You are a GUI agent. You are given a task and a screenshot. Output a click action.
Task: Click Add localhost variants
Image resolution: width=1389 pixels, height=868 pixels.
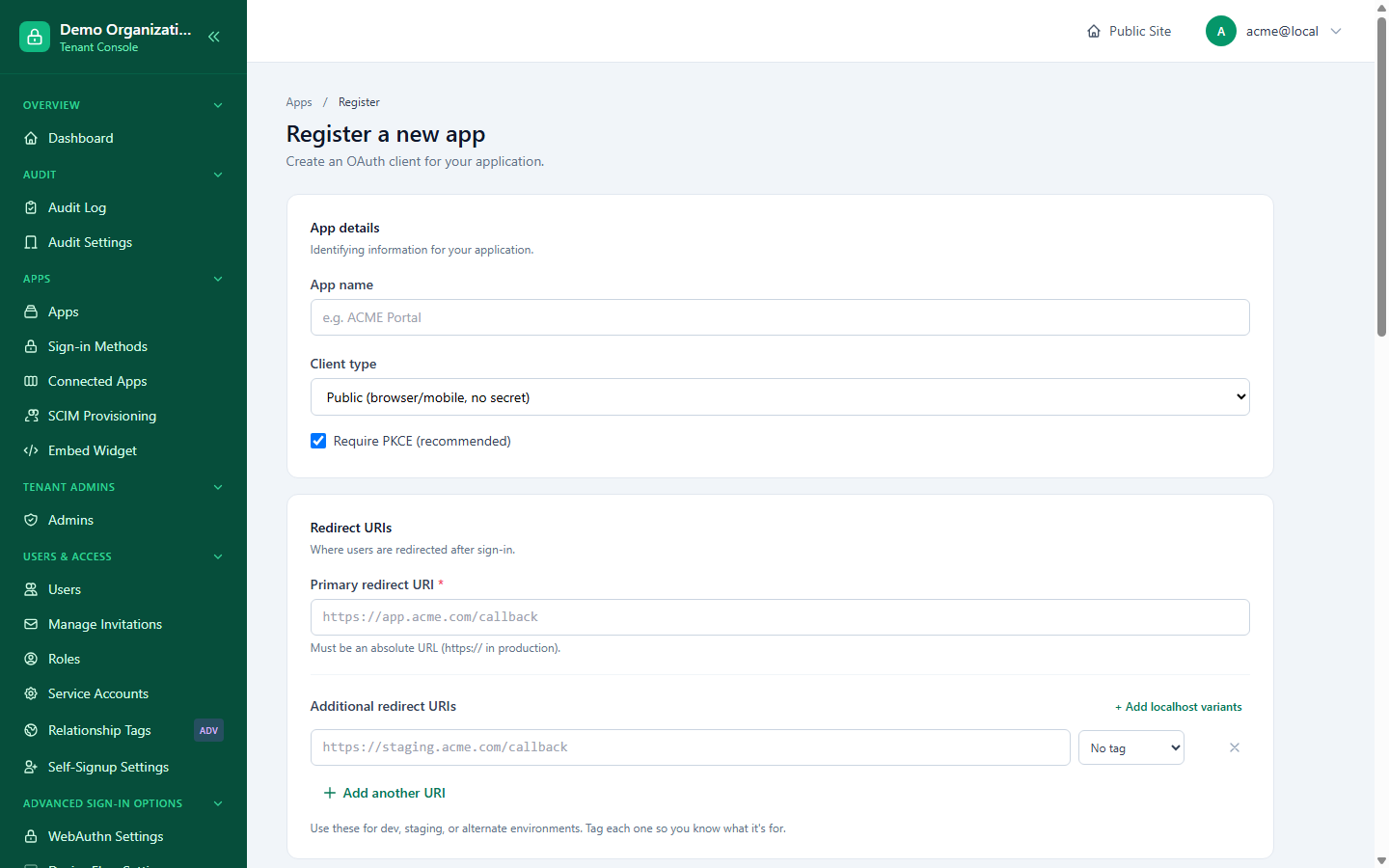pos(1179,707)
